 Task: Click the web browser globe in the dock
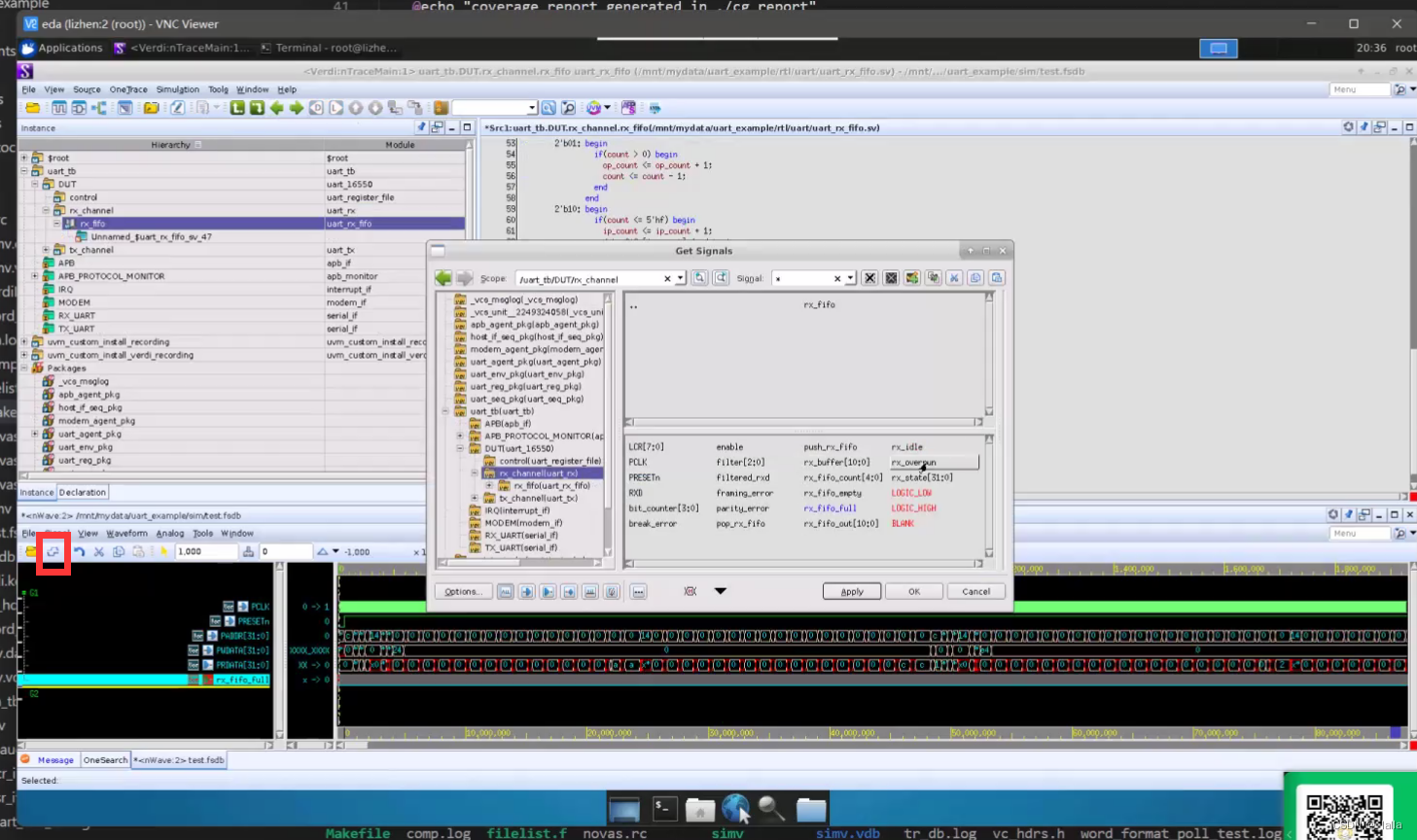click(x=735, y=808)
